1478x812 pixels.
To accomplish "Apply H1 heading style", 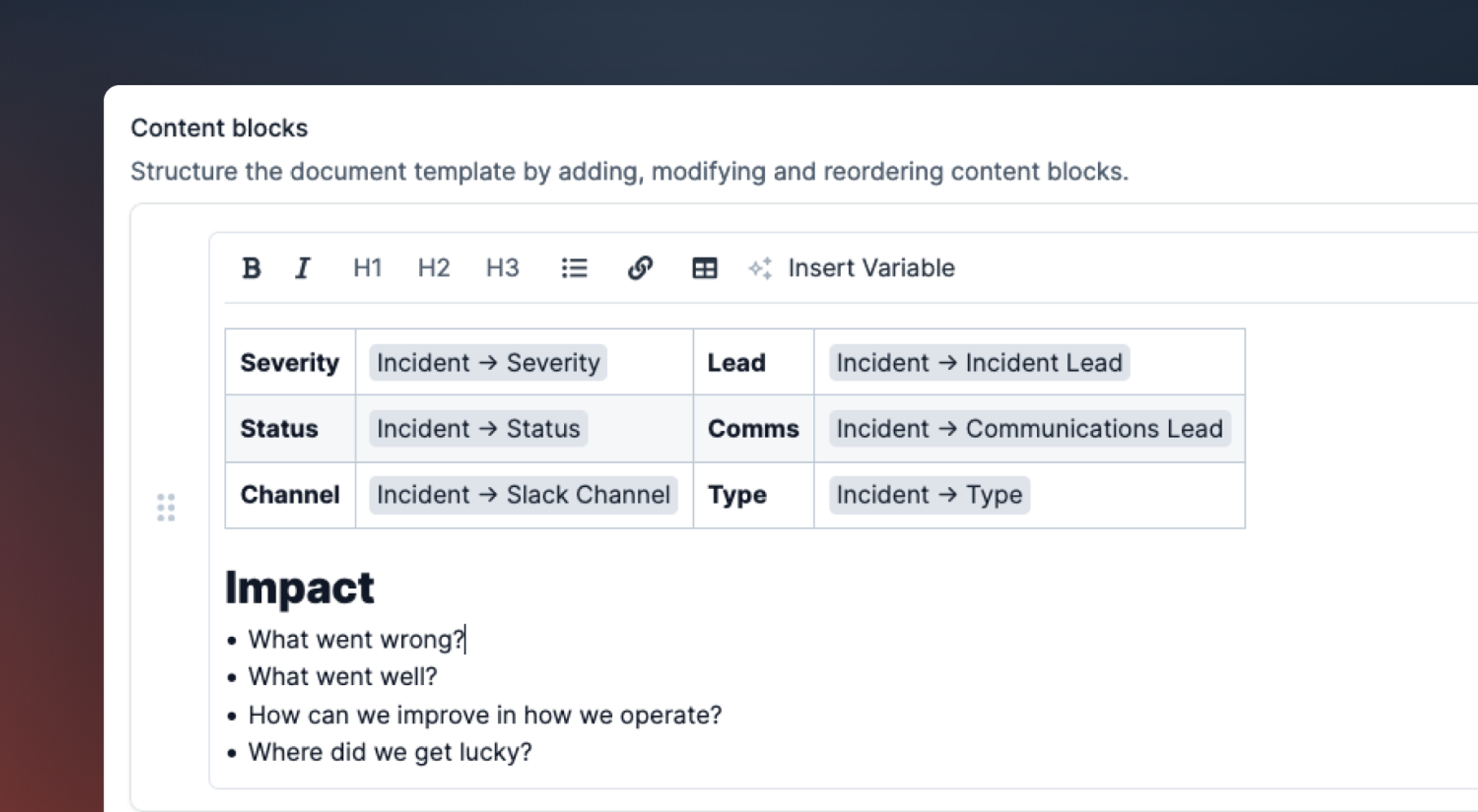I will click(367, 268).
